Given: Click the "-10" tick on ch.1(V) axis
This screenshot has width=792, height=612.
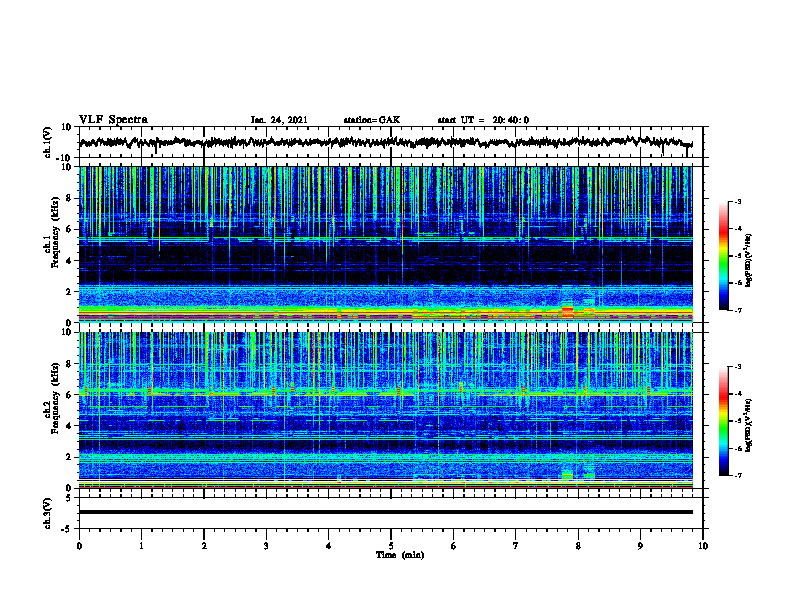Looking at the screenshot, I should [x=65, y=158].
